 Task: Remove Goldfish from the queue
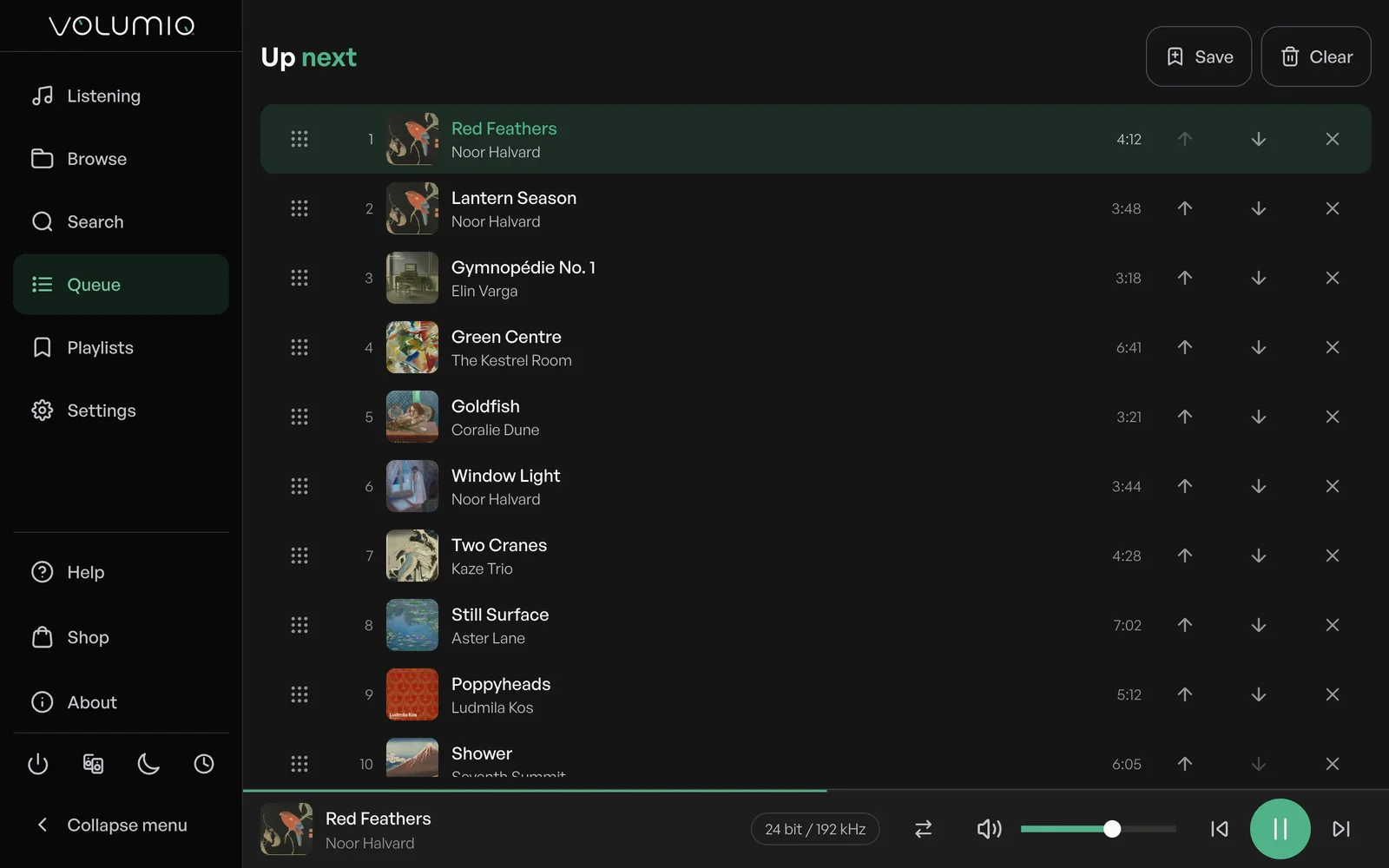(x=1333, y=417)
